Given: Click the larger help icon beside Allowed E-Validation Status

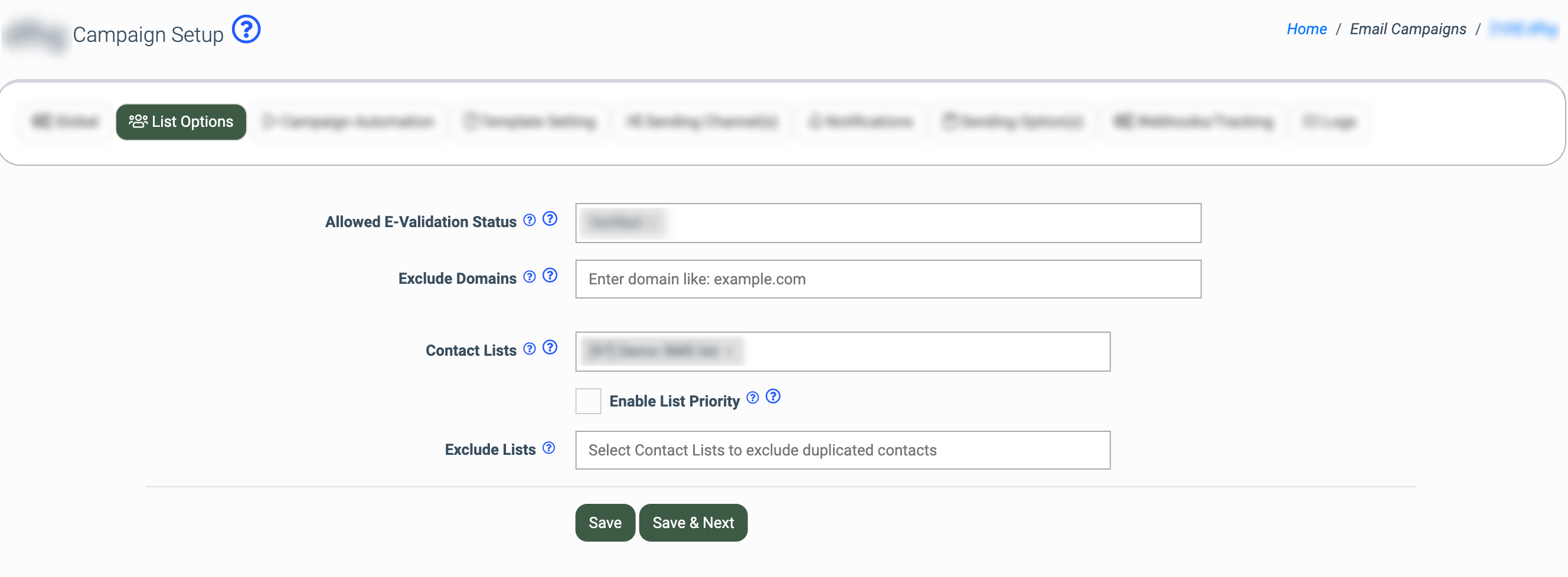Looking at the screenshot, I should [x=550, y=219].
